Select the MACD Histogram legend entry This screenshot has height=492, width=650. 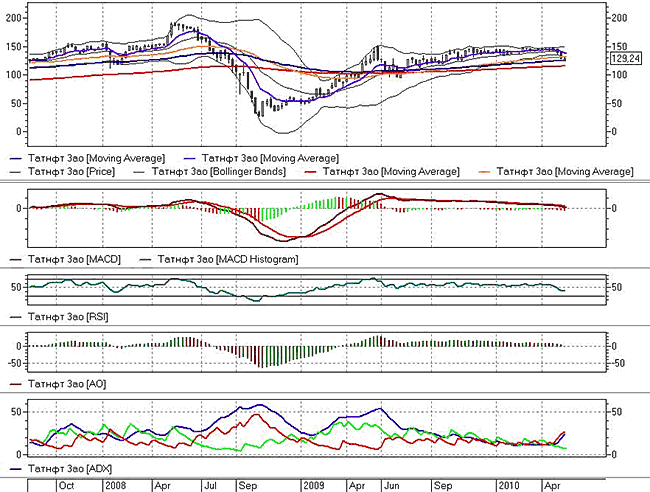[x=219, y=259]
